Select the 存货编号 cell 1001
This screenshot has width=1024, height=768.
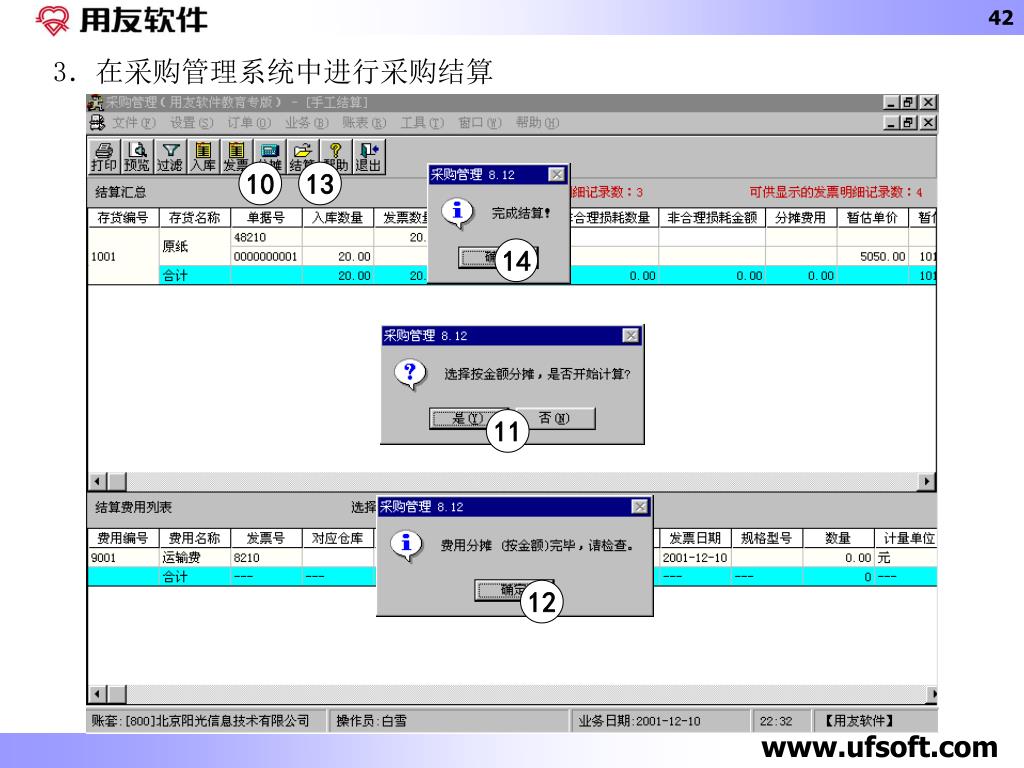[x=123, y=256]
